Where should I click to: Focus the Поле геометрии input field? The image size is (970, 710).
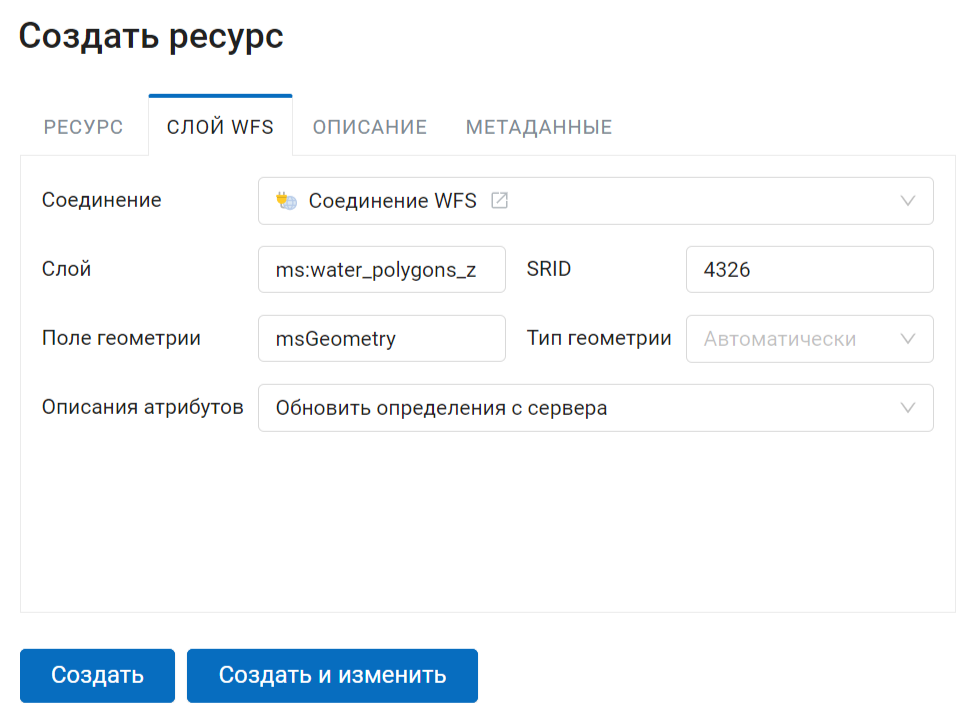click(x=382, y=339)
